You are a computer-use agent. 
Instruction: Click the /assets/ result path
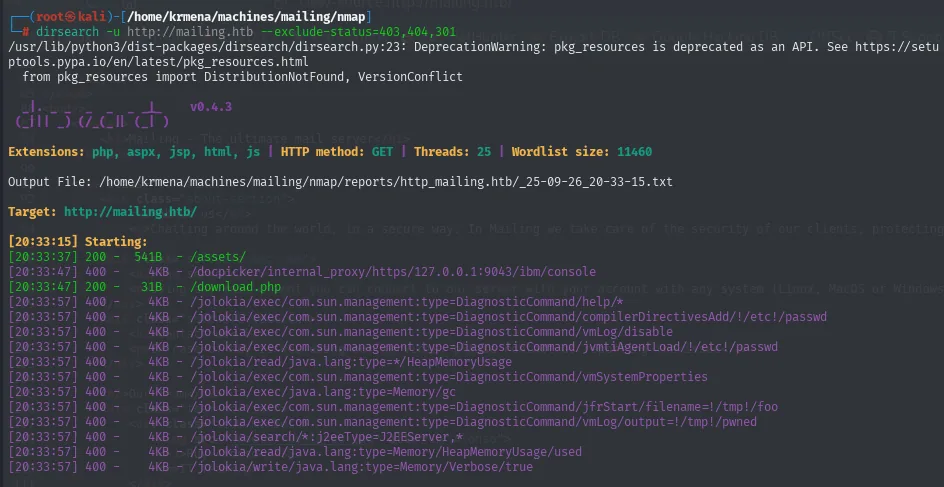click(x=218, y=257)
